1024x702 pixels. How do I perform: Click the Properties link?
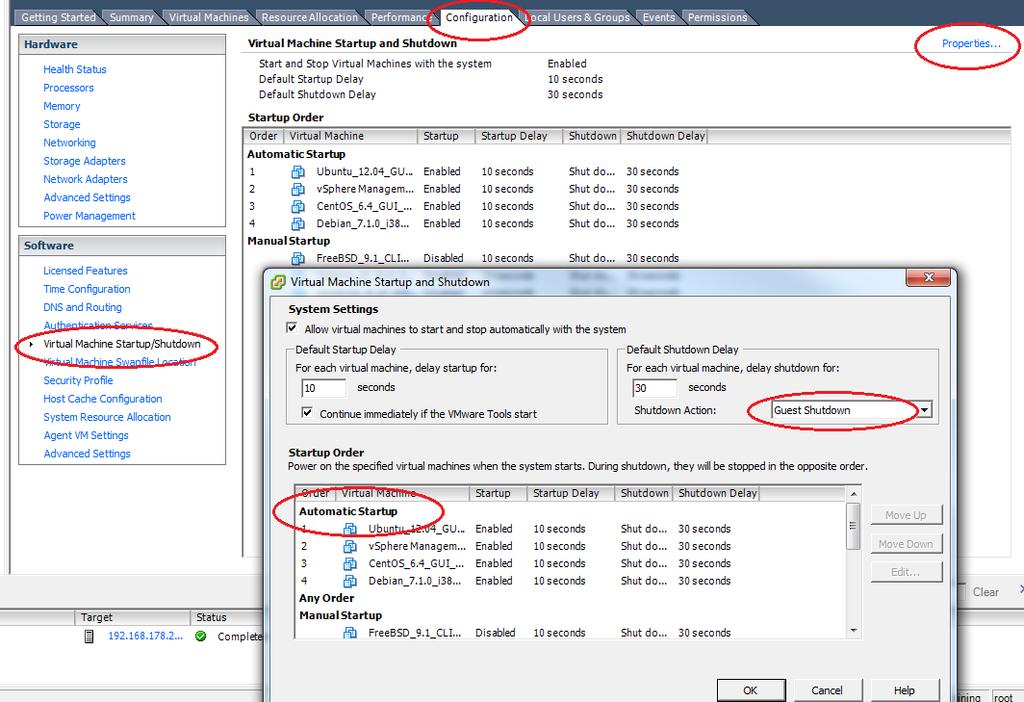coord(970,44)
